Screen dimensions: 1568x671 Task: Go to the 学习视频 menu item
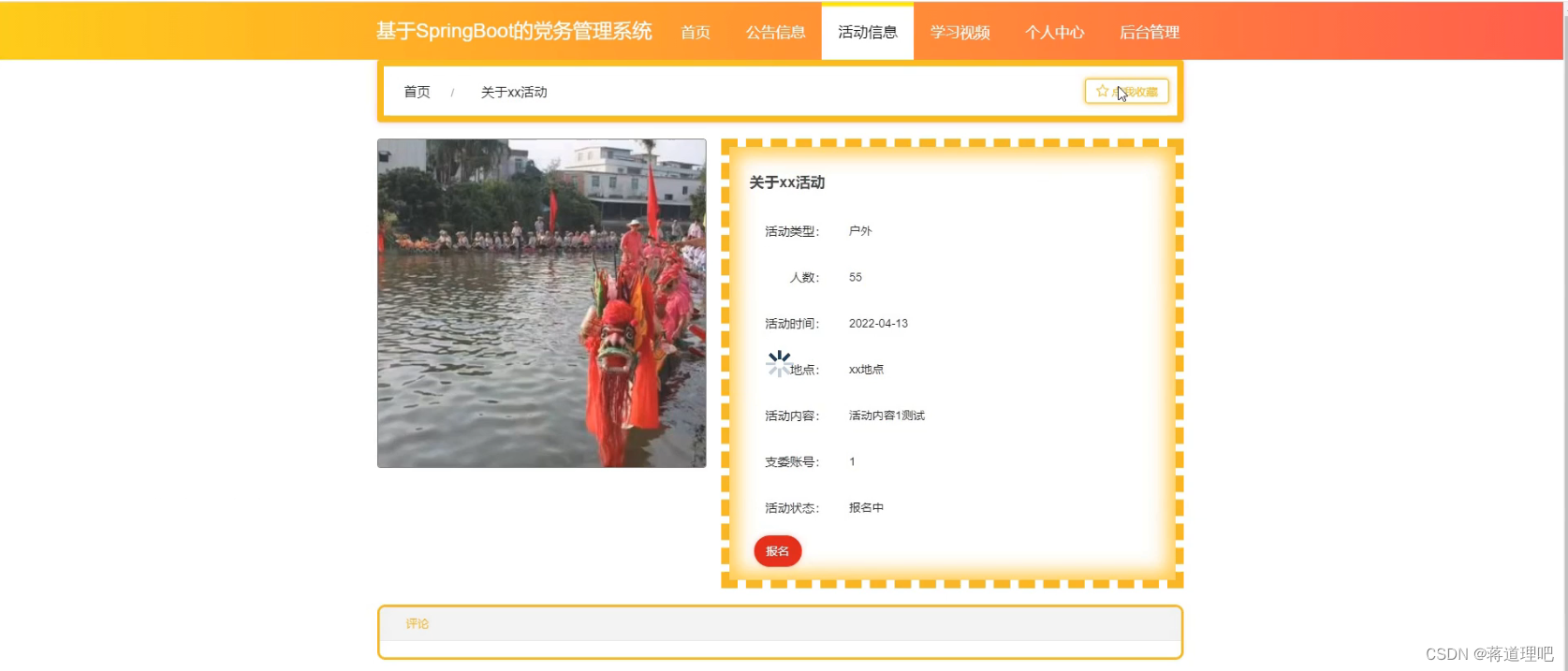coord(960,32)
